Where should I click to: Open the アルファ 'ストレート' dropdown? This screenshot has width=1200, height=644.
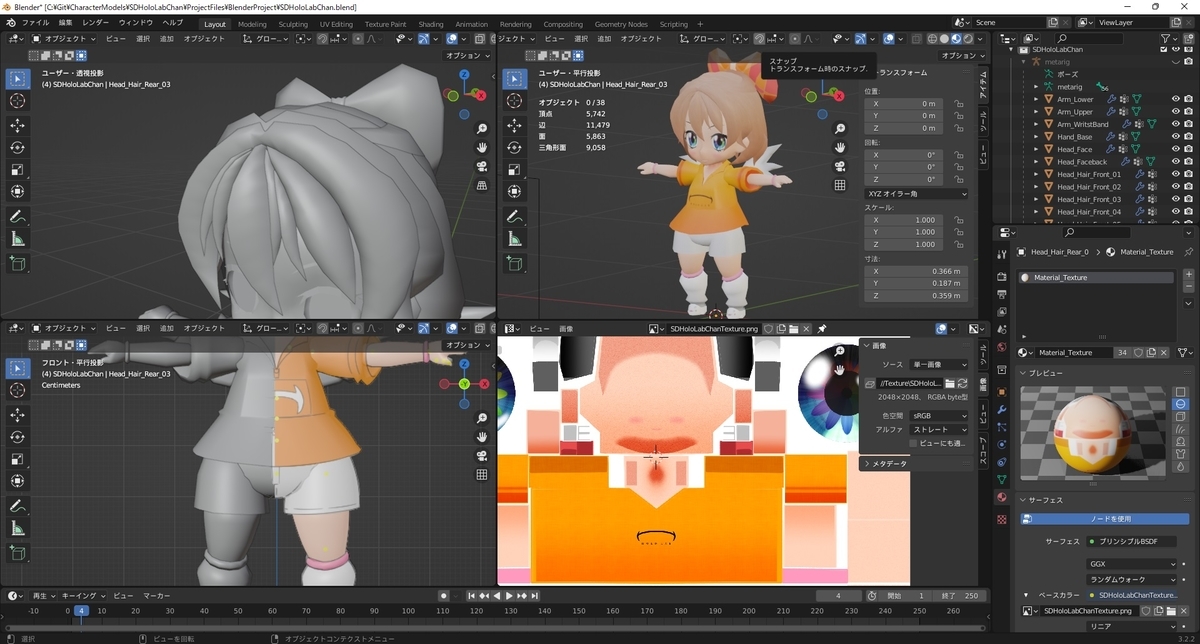coord(939,429)
